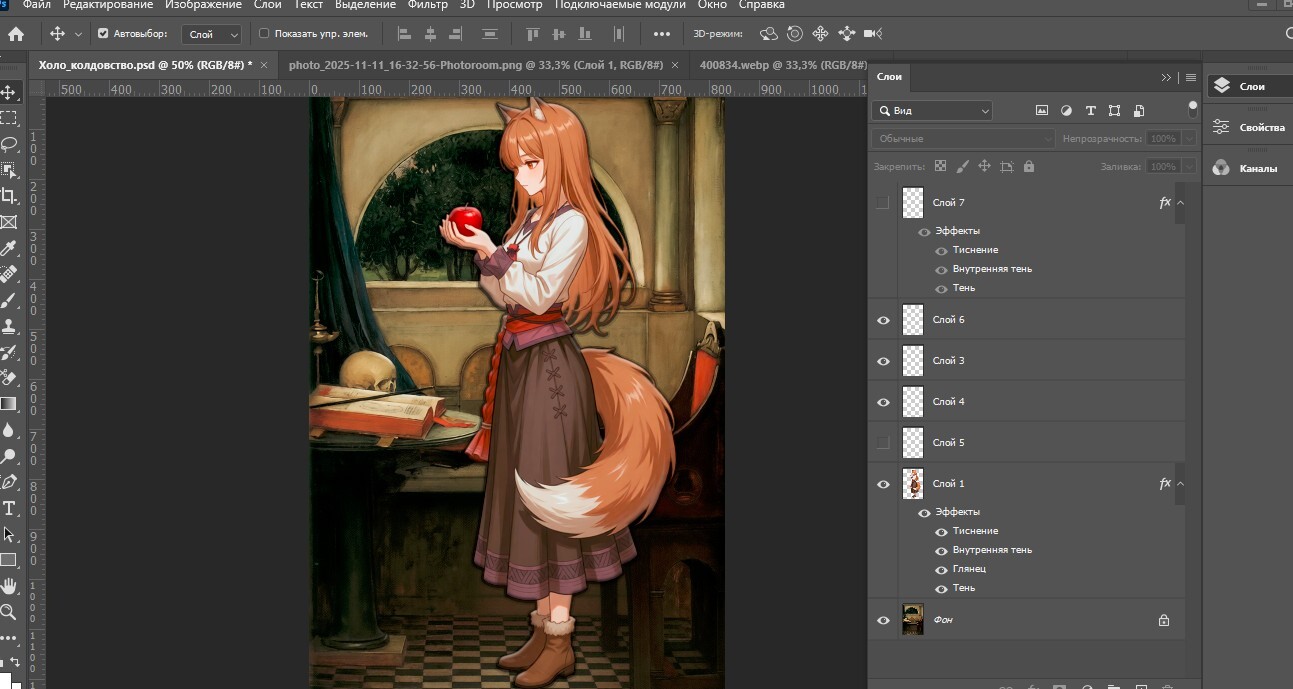Select the Rectangular Marquee tool
The width and height of the screenshot is (1293, 689).
coord(8,118)
